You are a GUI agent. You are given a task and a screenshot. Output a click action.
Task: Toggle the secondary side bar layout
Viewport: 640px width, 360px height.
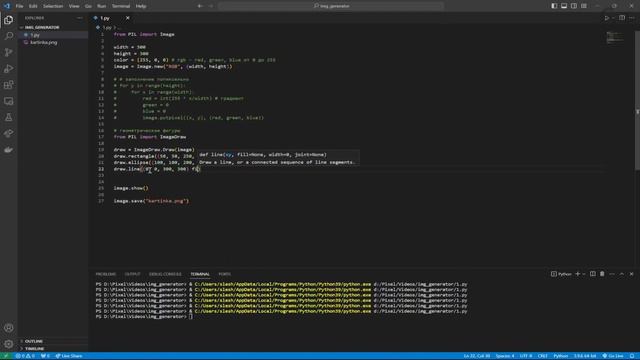pos(574,6)
